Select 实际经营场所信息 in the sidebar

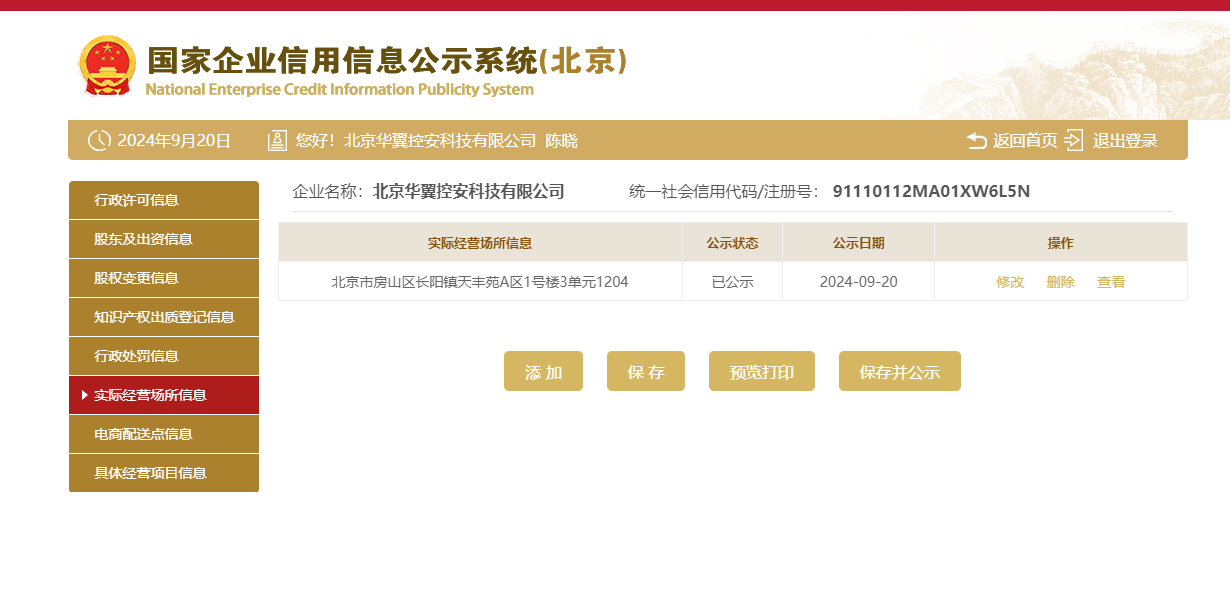[164, 395]
